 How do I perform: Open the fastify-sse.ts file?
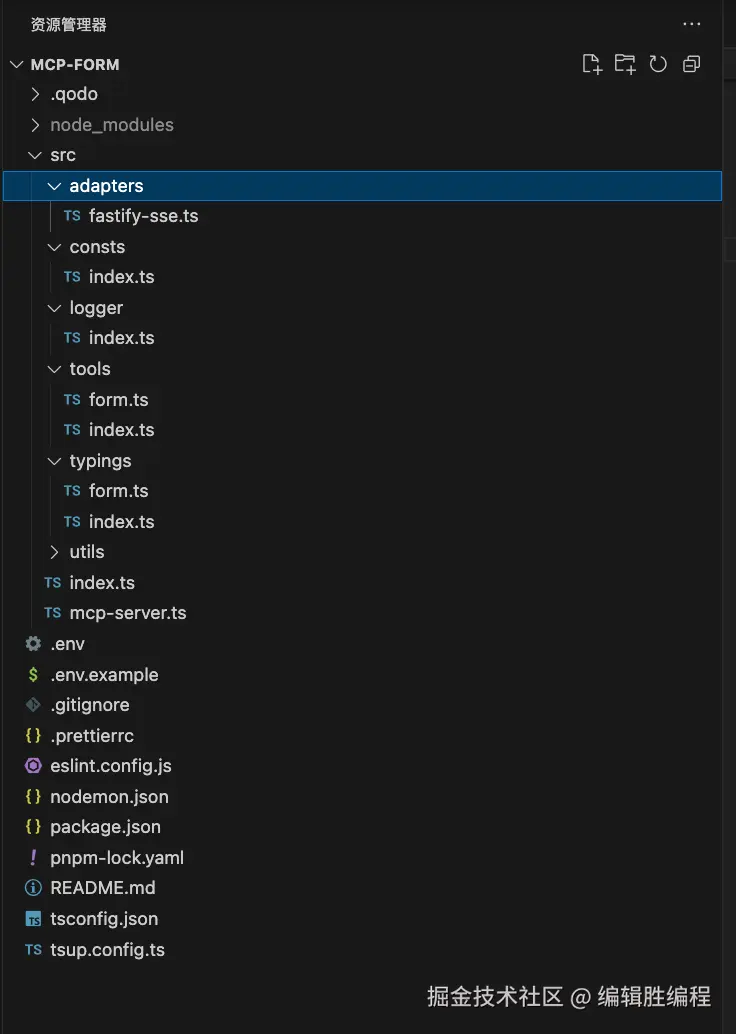click(x=143, y=216)
